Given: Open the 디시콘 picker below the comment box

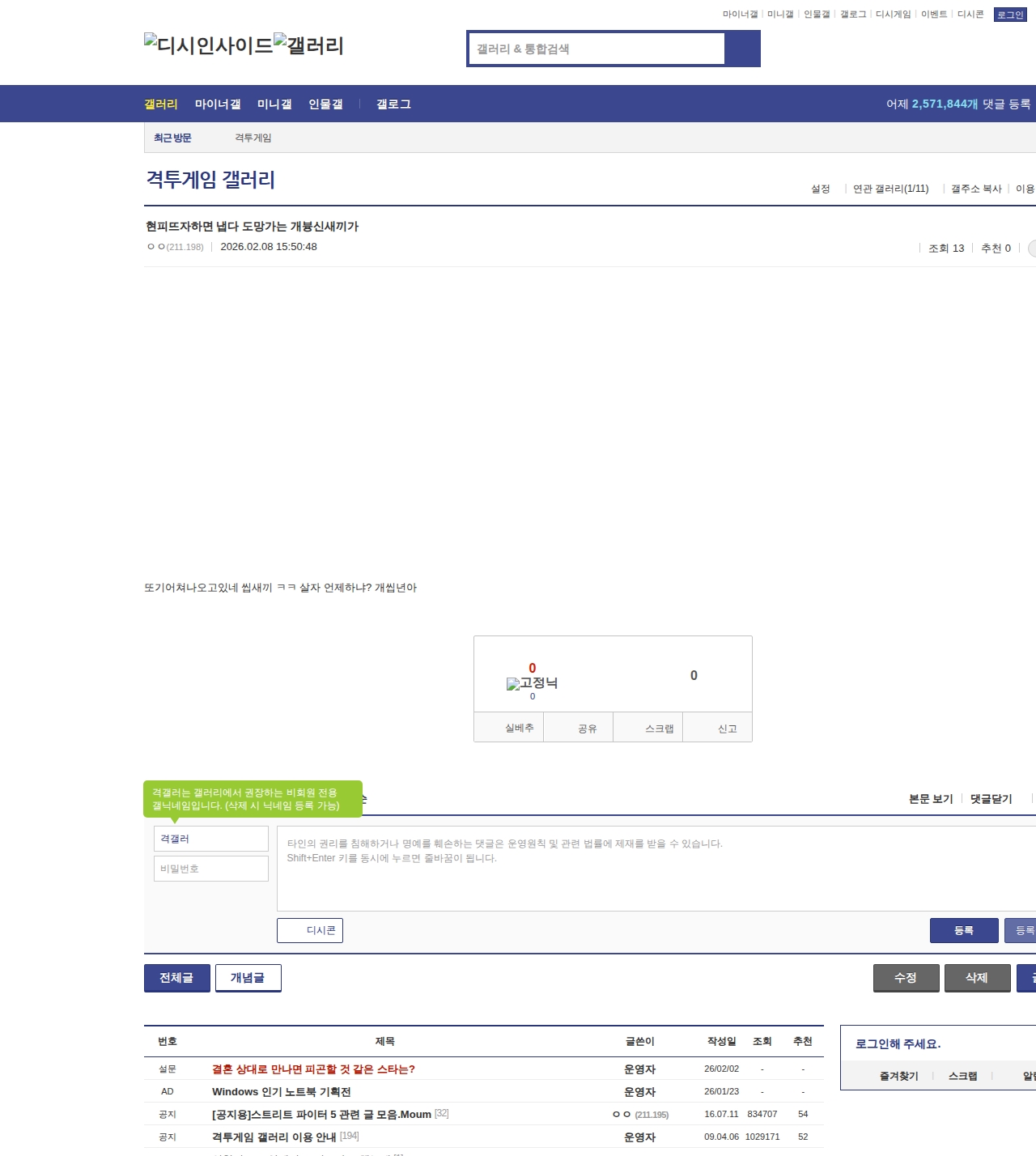Looking at the screenshot, I should click(310, 931).
